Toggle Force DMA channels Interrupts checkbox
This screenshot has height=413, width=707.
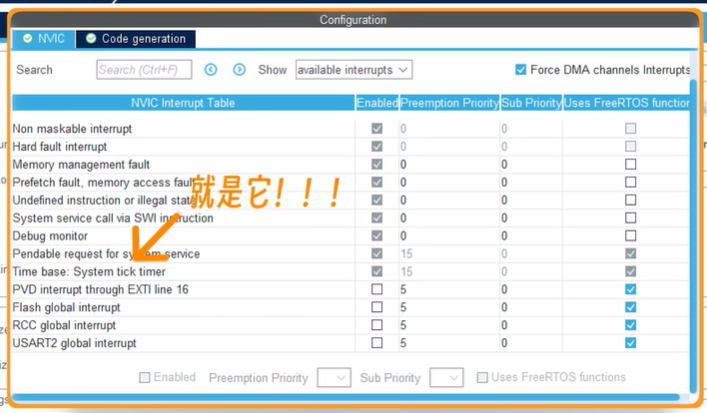tap(520, 69)
